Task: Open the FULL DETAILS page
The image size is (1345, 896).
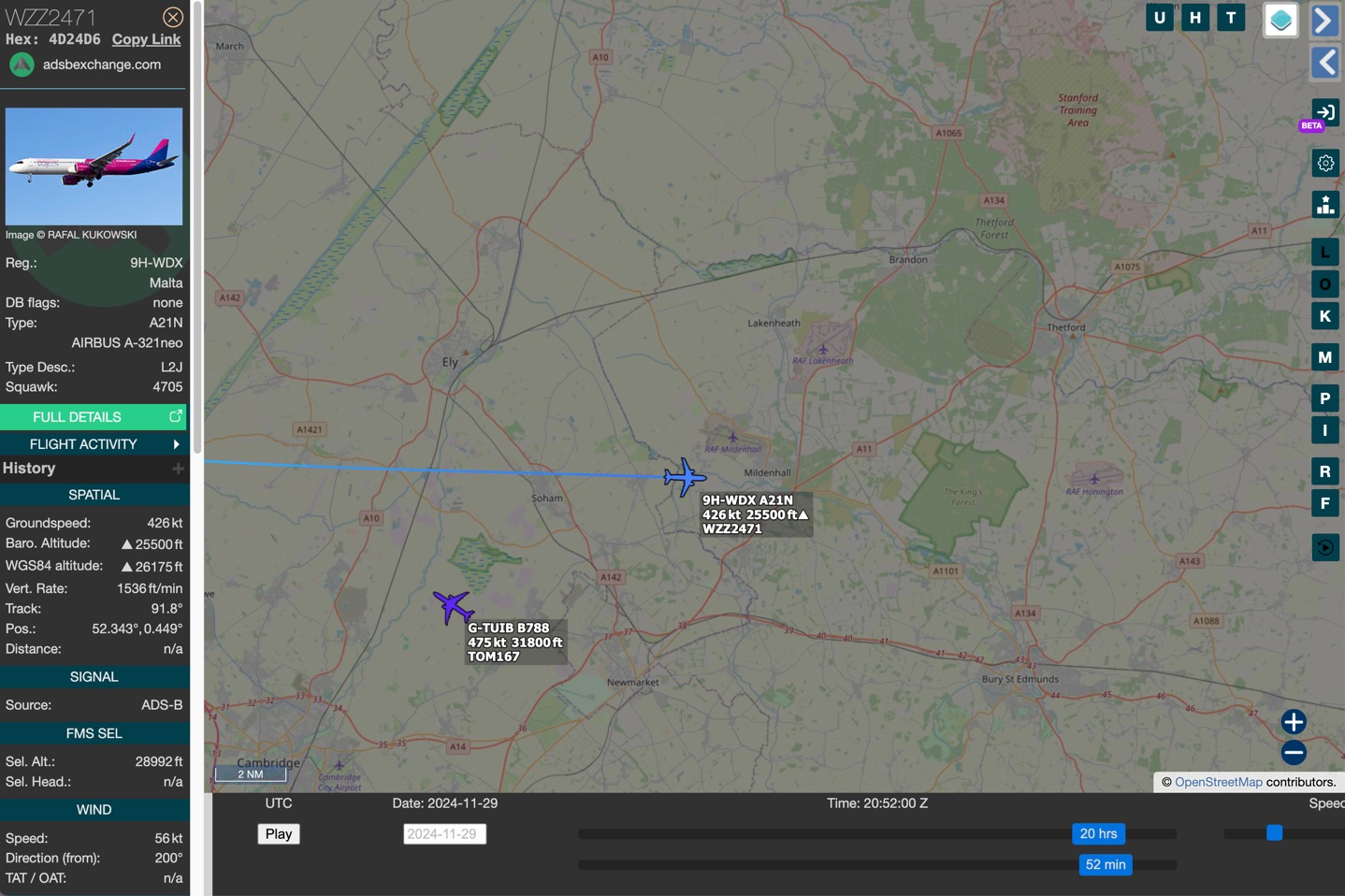Action: click(94, 417)
